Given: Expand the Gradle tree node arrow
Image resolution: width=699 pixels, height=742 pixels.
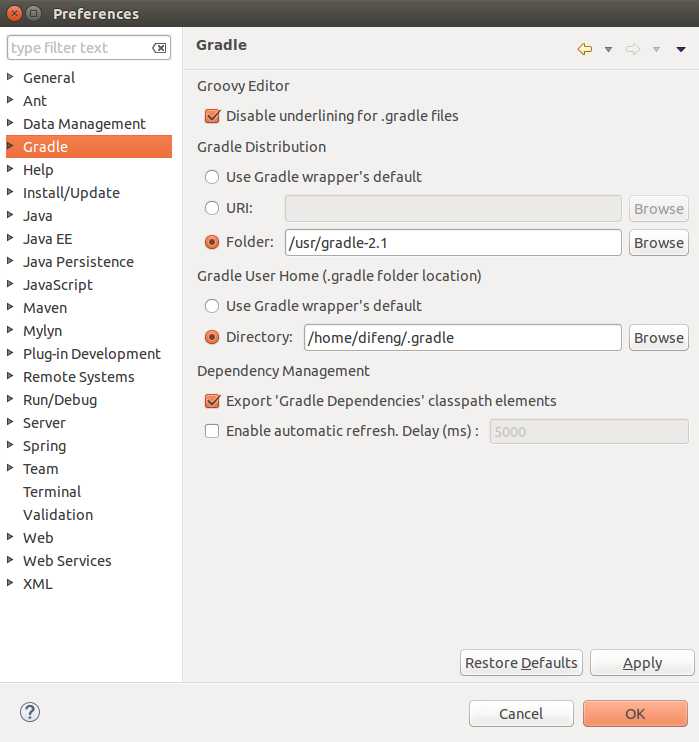Looking at the screenshot, I should pos(10,146).
